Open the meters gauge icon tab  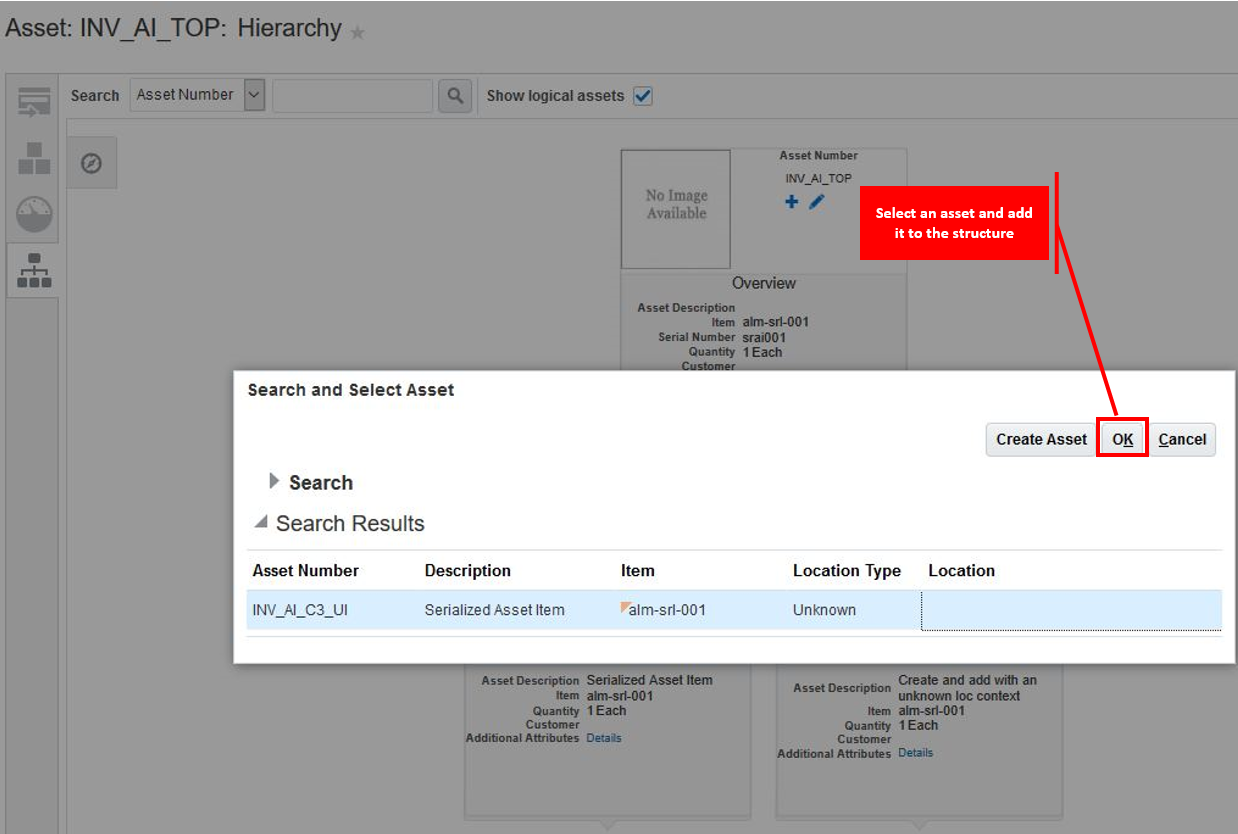[33, 214]
